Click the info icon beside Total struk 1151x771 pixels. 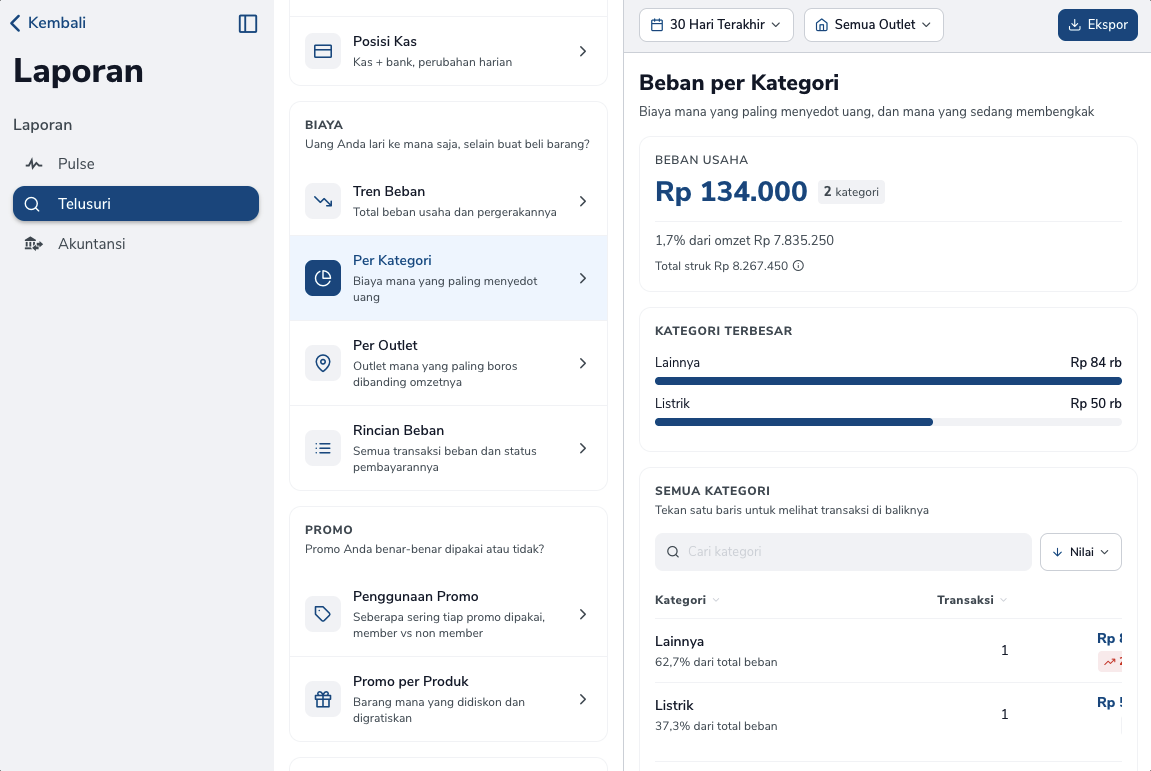799,266
